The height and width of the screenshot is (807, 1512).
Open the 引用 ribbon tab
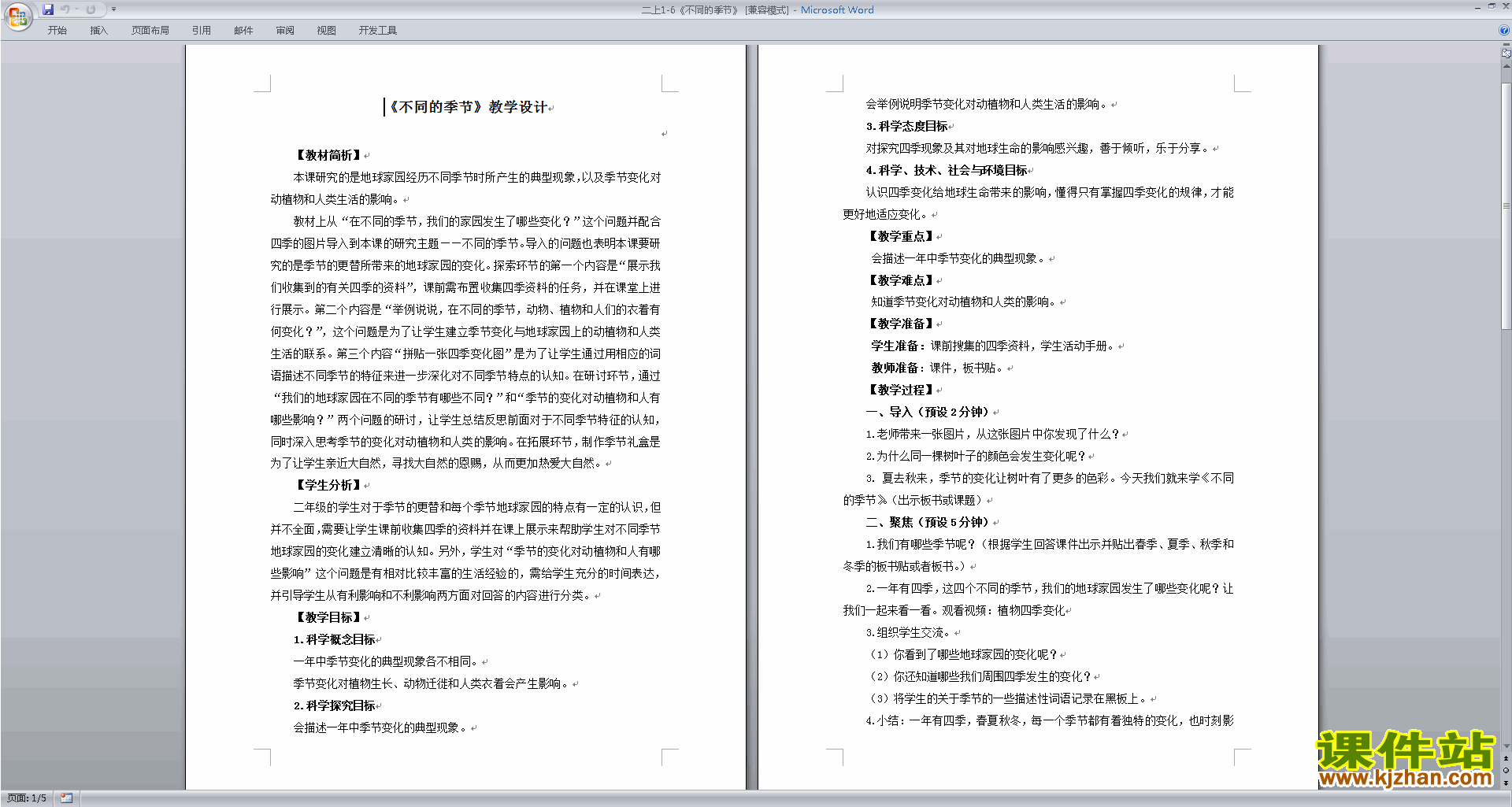coord(202,31)
